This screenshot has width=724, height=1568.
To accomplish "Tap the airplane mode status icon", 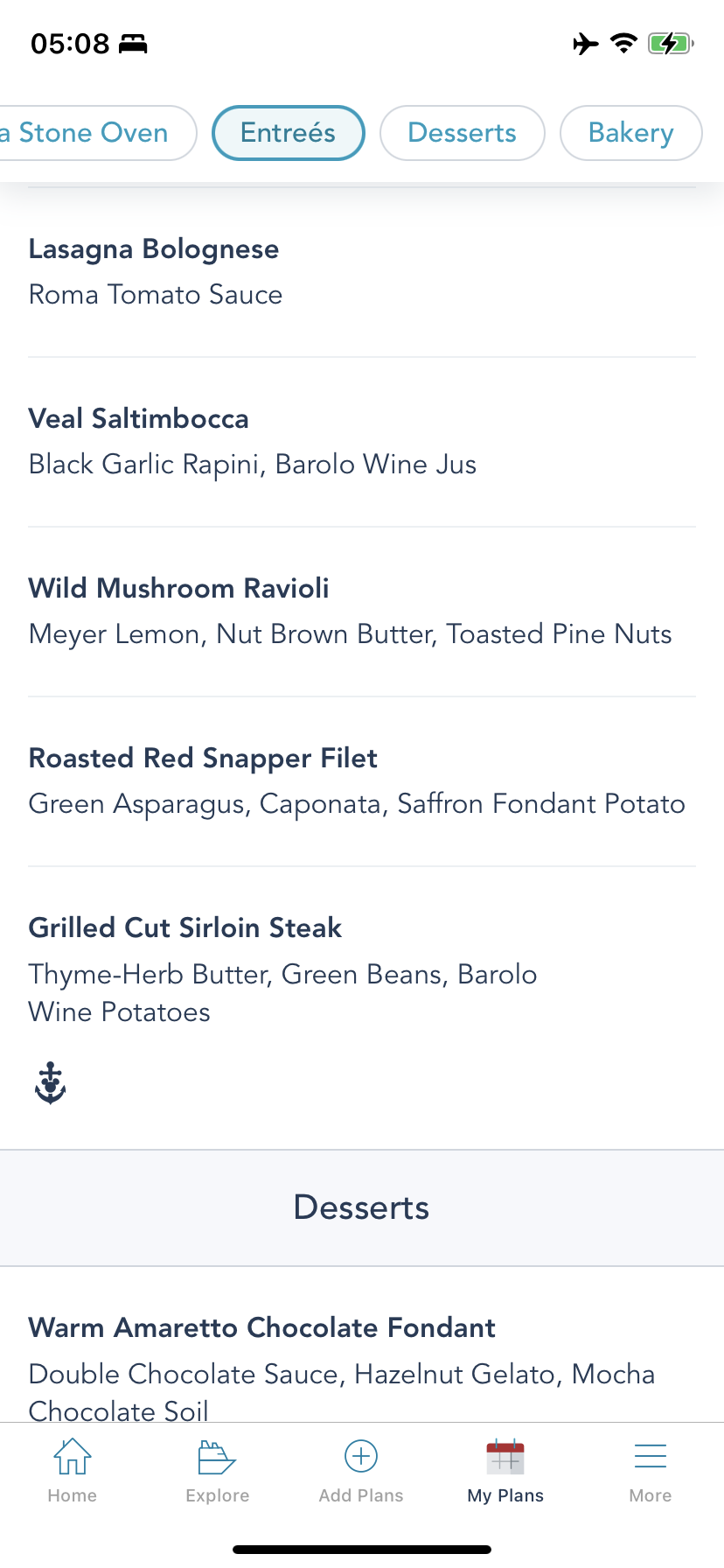I will [x=585, y=43].
